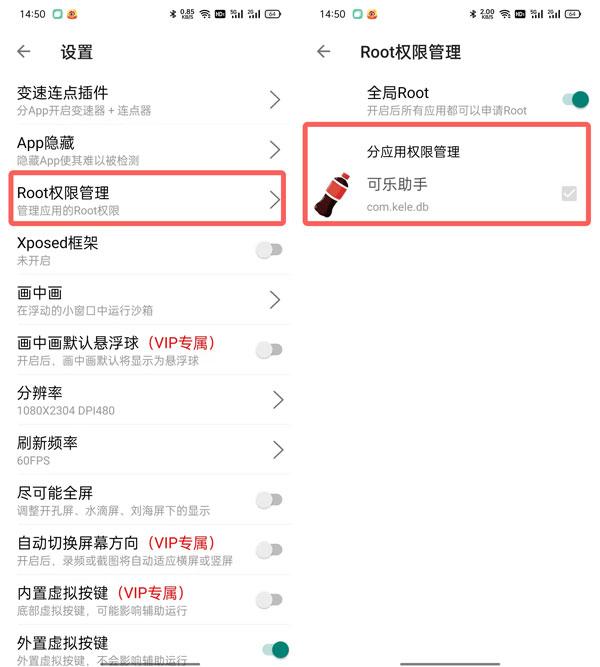
Task: Expand App隐藏 settings chevron
Action: (x=275, y=150)
